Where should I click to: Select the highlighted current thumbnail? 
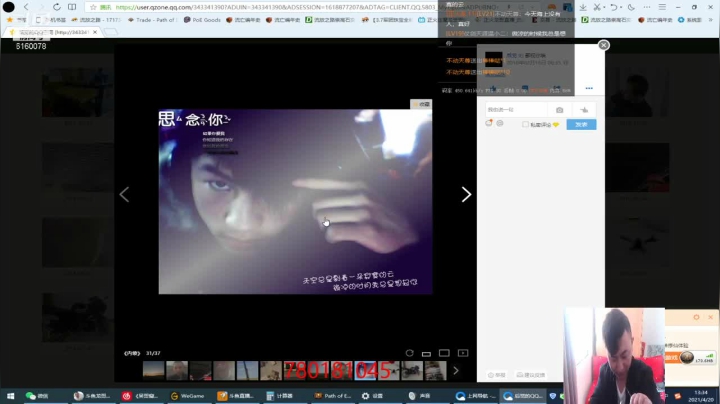click(x=365, y=370)
